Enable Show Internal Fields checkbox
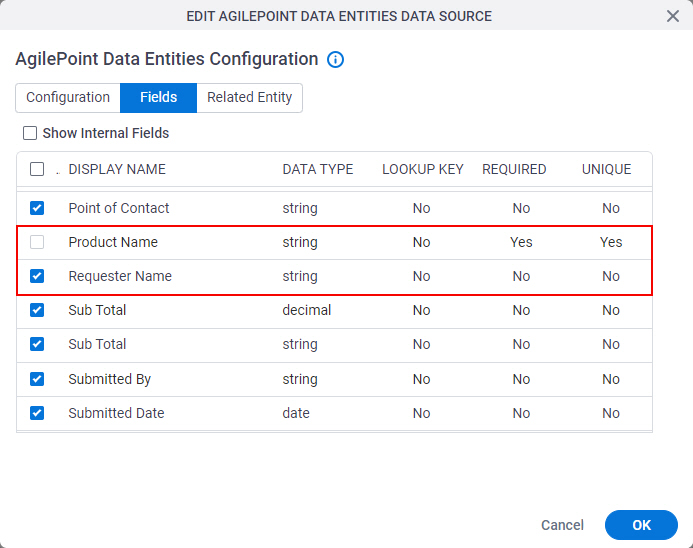The height and width of the screenshot is (548, 693). (x=30, y=133)
